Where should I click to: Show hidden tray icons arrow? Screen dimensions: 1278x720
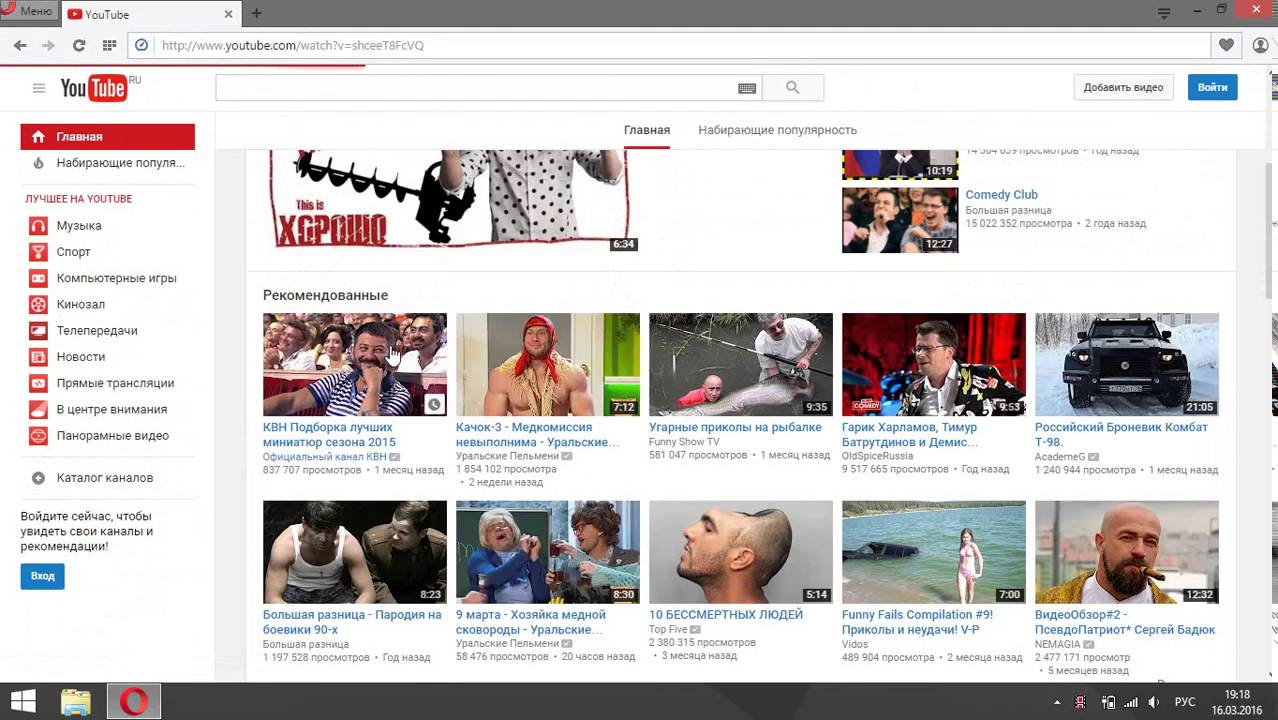pos(1058,703)
